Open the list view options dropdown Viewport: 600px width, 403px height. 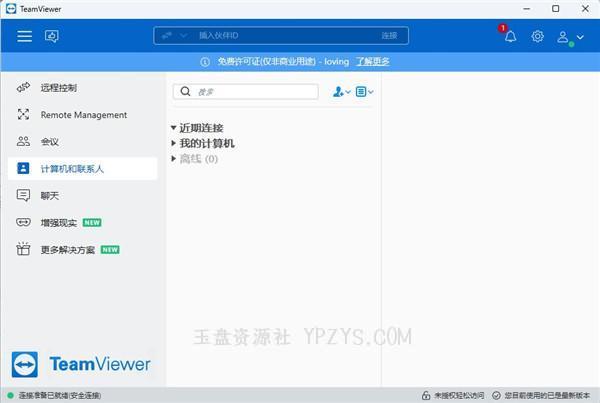coord(364,91)
